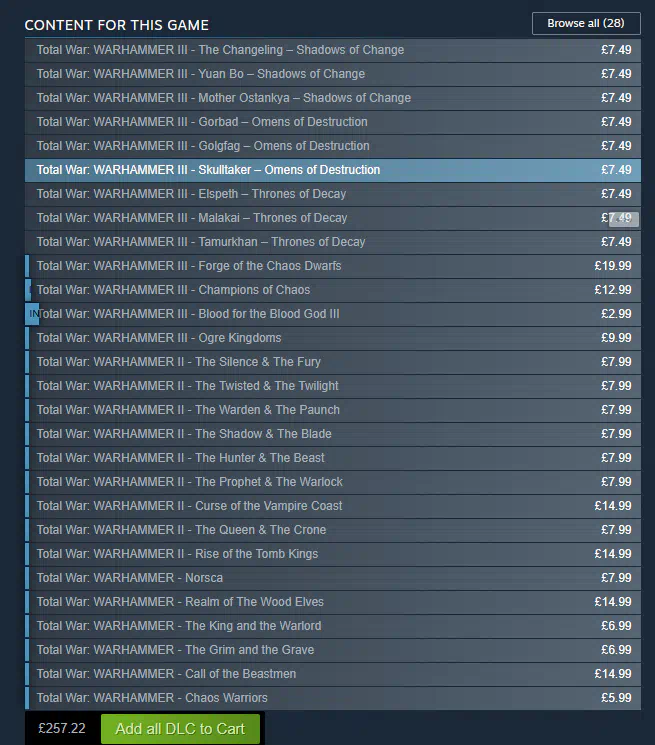
Task: Open Malakai – Thrones of Decay listing
Action: click(x=332, y=218)
